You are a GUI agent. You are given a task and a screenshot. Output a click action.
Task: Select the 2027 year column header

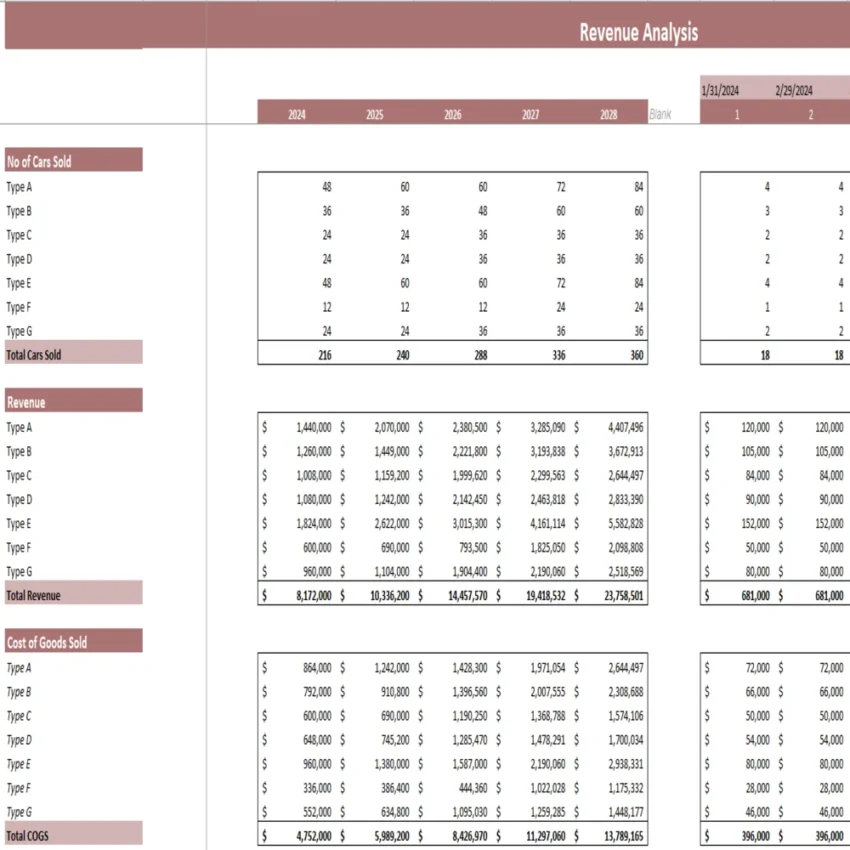point(531,114)
